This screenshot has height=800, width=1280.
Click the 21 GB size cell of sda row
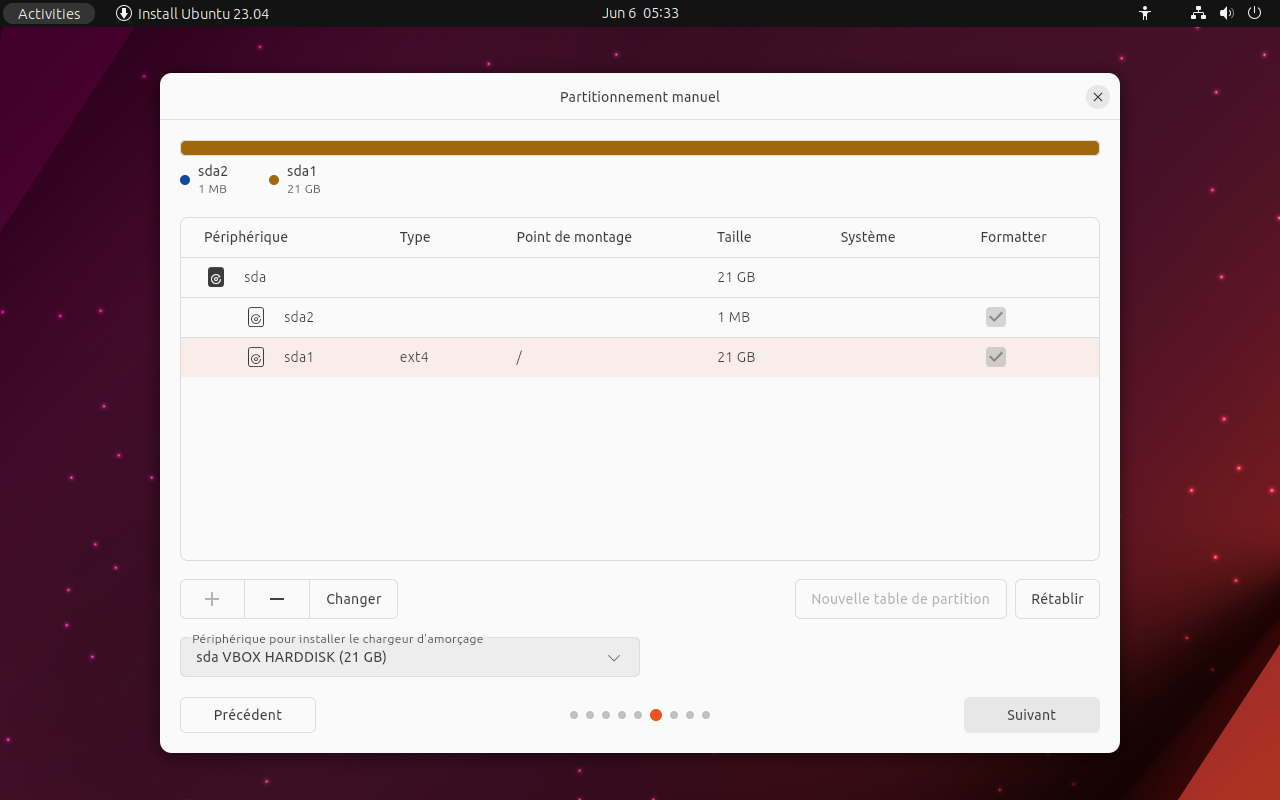click(x=736, y=277)
